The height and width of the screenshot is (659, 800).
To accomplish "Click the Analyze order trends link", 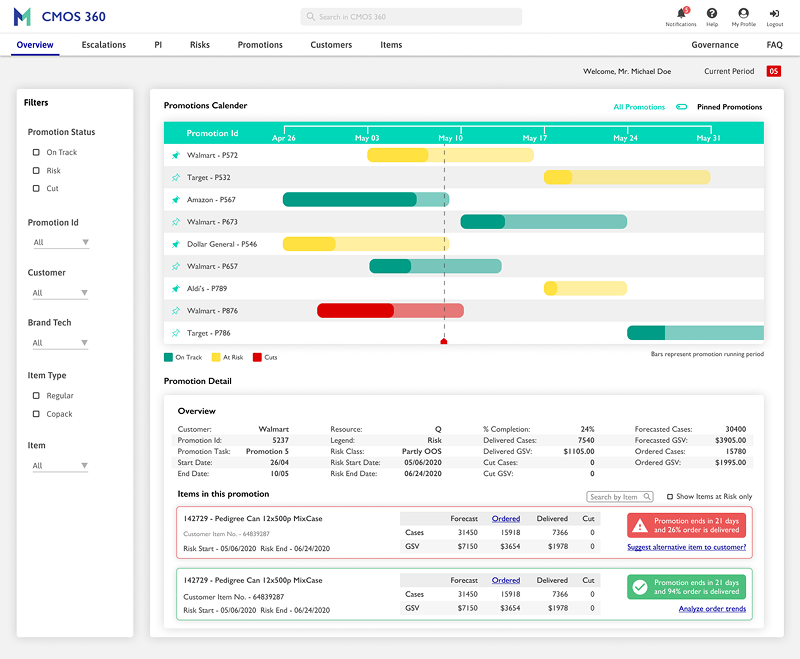I will 712,609.
